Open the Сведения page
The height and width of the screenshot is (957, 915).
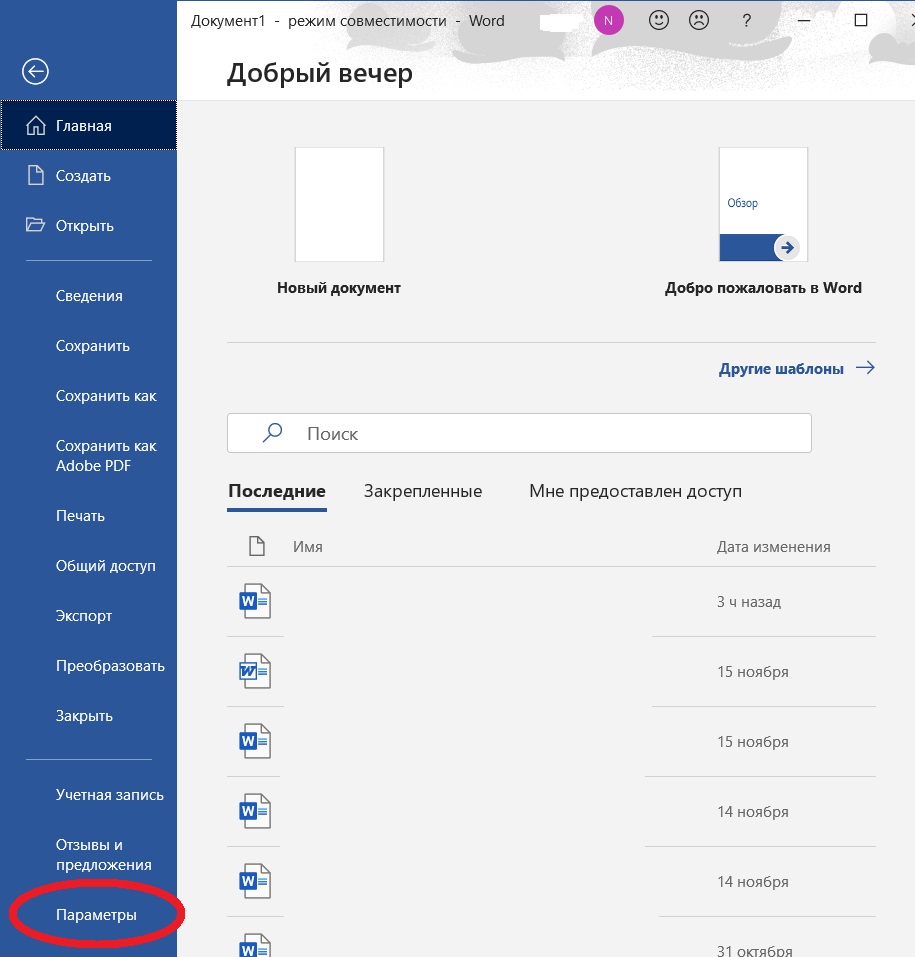click(x=89, y=296)
